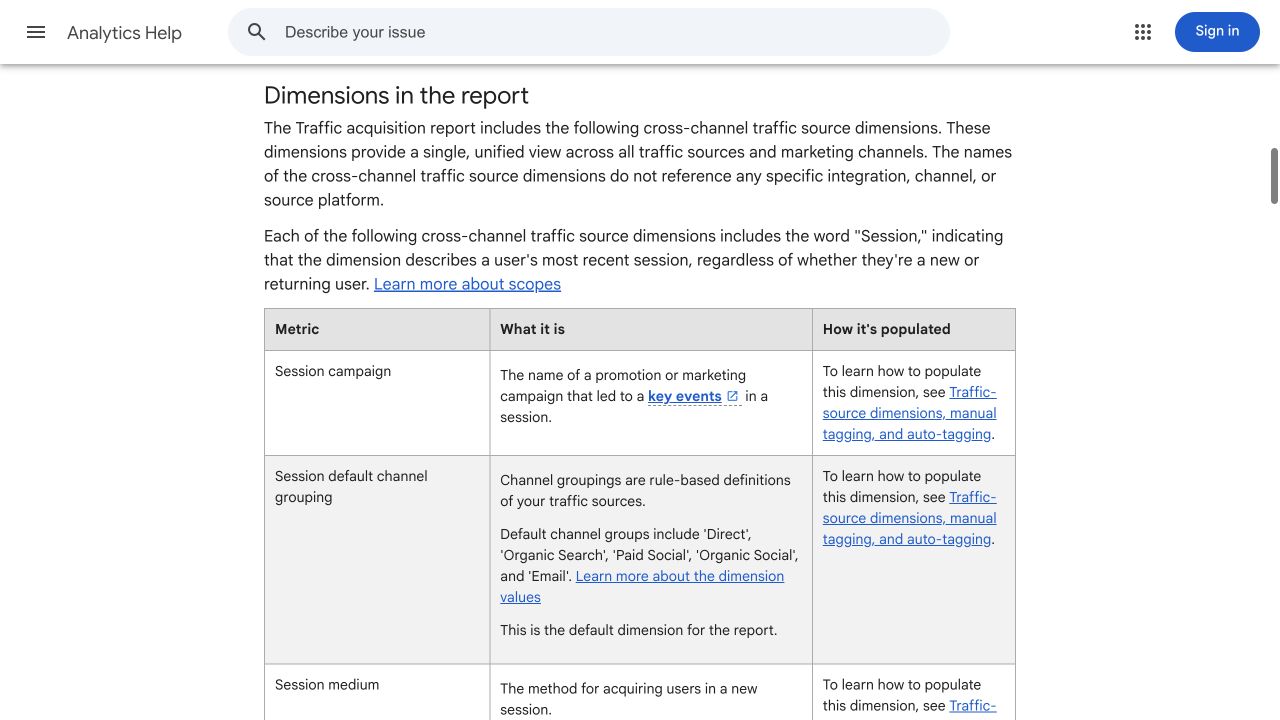Image resolution: width=1280 pixels, height=720 pixels.
Task: Open Learn more about the dimension values link
Action: [642, 586]
